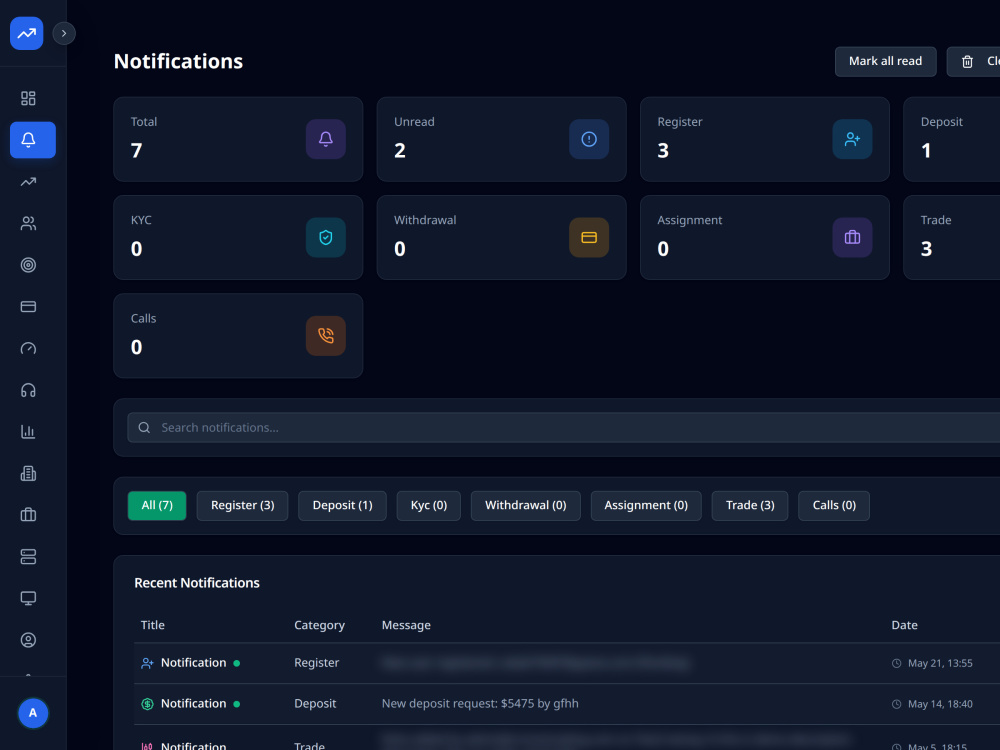1000x750 pixels.
Task: Click the Trade stat card
Action: click(952, 237)
